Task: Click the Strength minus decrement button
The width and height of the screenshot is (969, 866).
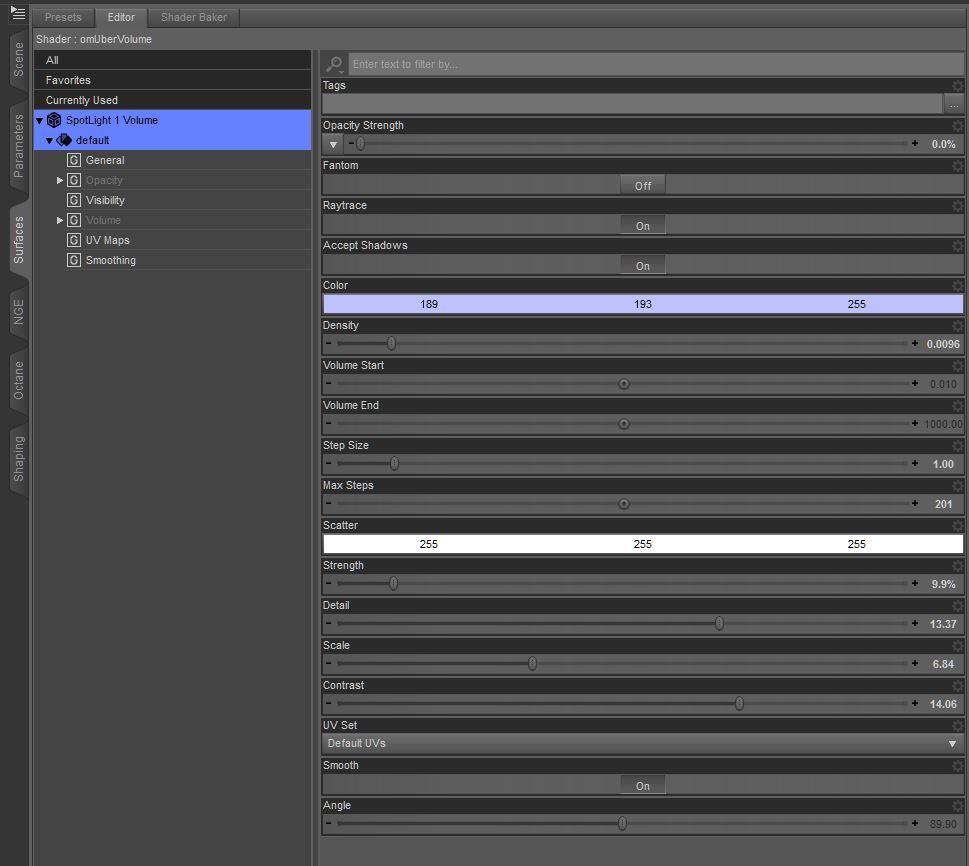Action: coord(328,583)
